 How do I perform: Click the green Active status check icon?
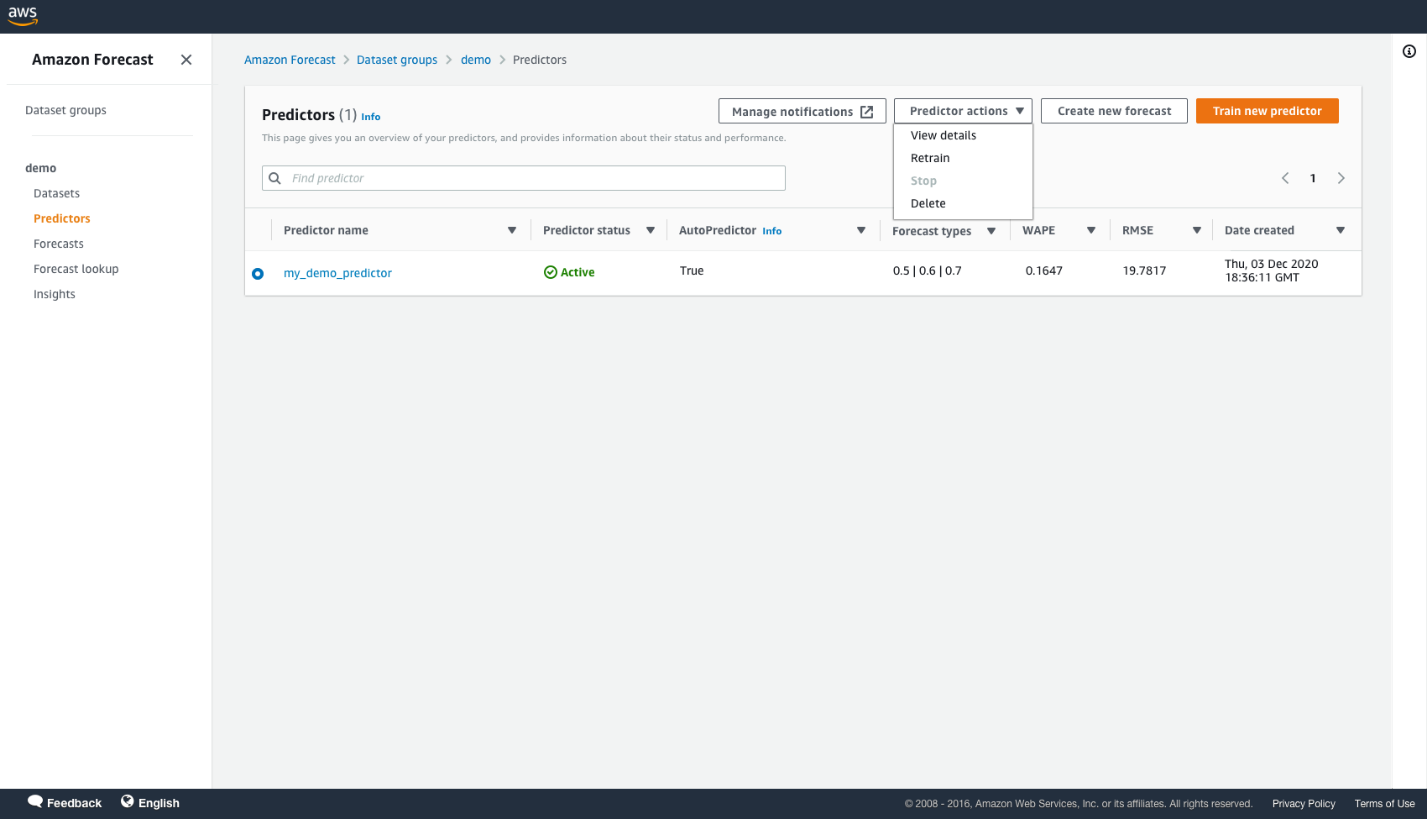coord(550,272)
